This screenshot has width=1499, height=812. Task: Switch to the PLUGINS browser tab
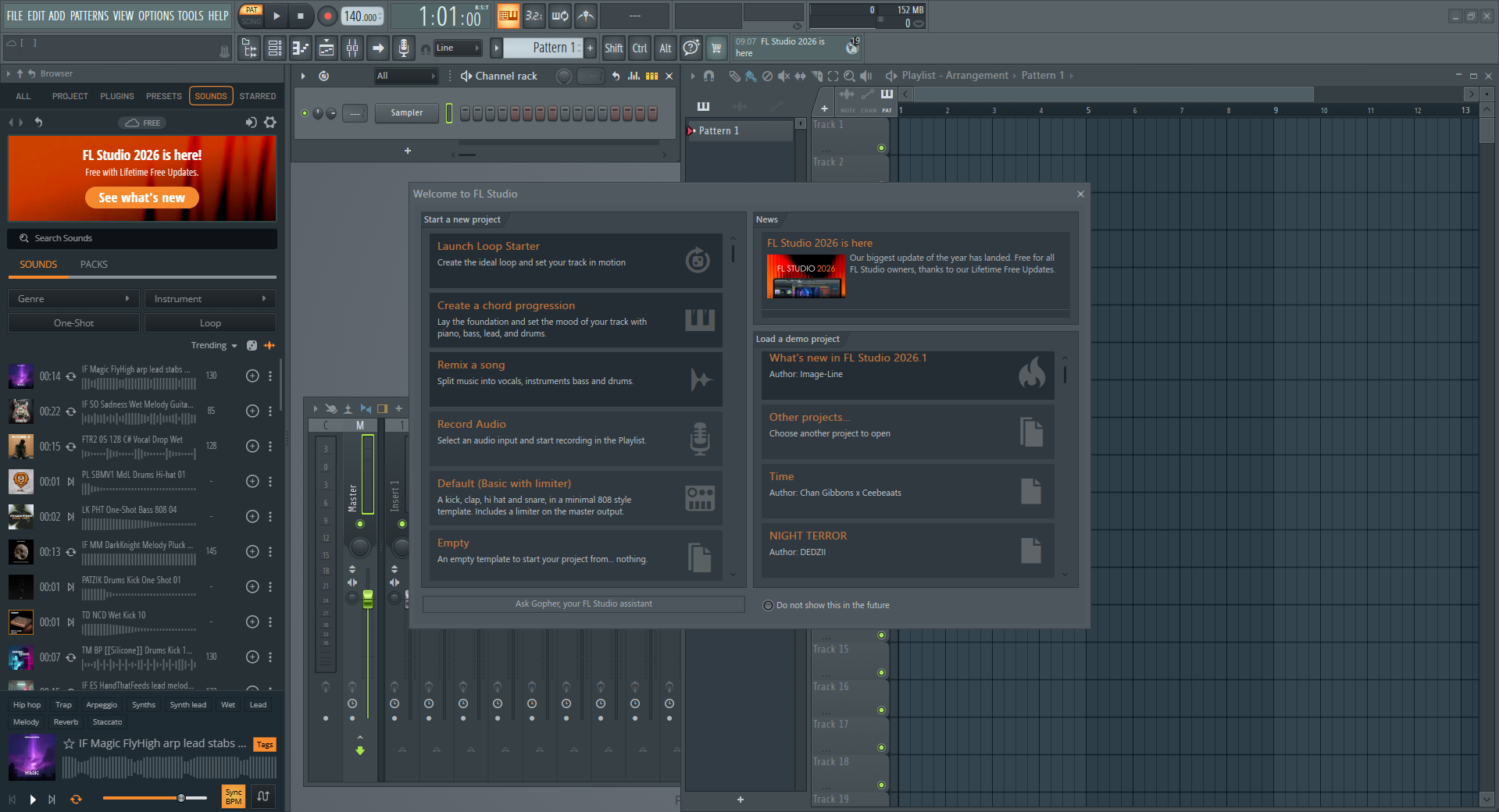(117, 96)
